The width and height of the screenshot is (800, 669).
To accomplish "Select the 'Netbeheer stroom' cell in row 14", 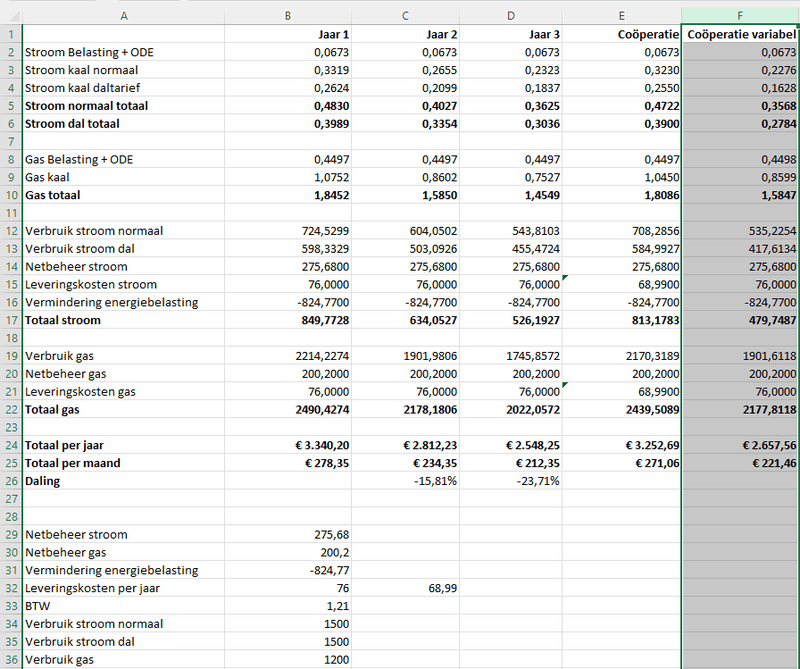I will click(123, 266).
